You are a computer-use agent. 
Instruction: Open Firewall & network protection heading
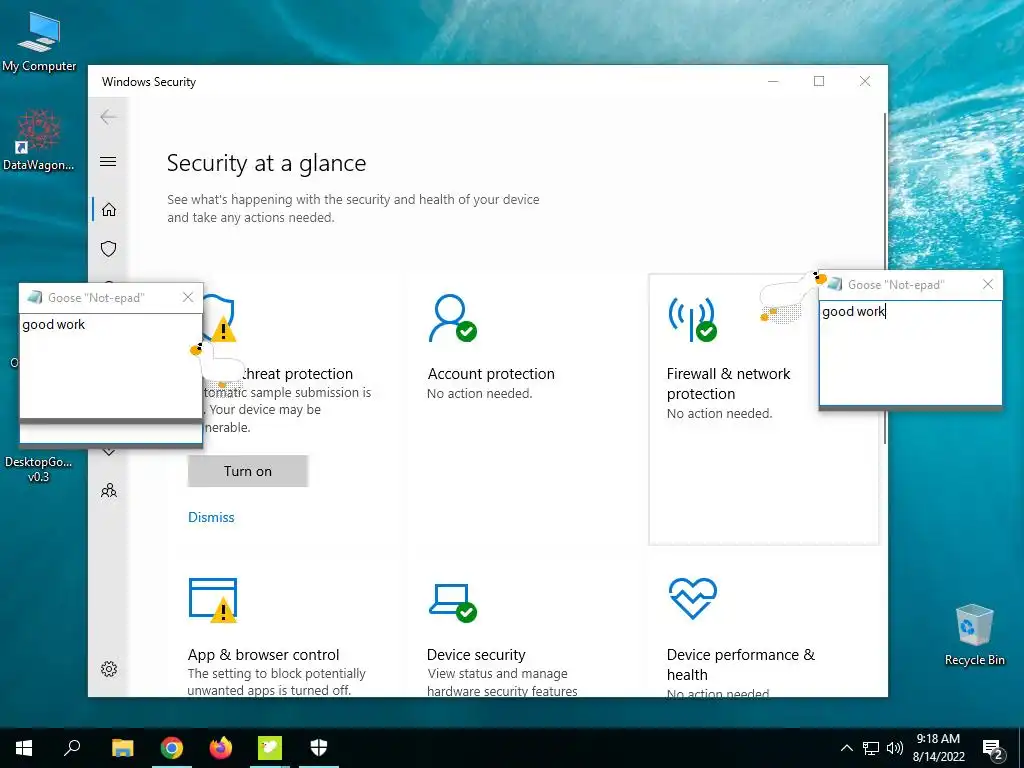(x=728, y=383)
